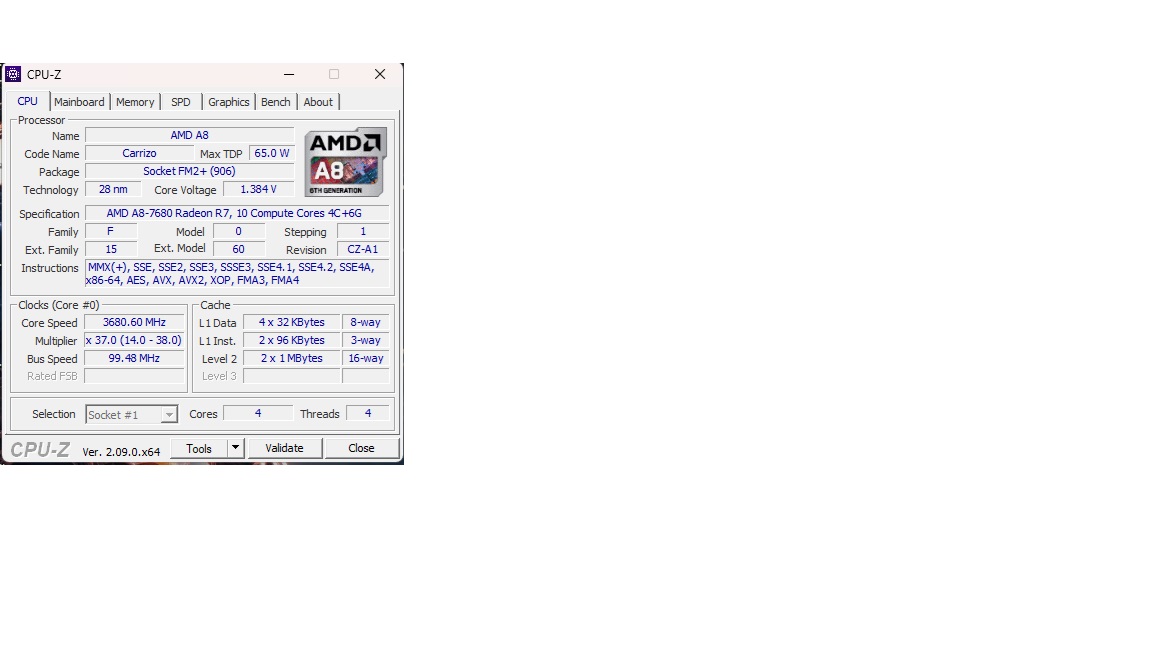The width and height of the screenshot is (1152, 648).
Task: Click the L1 Inst. value 2 x 96 KBytes
Action: click(x=292, y=340)
